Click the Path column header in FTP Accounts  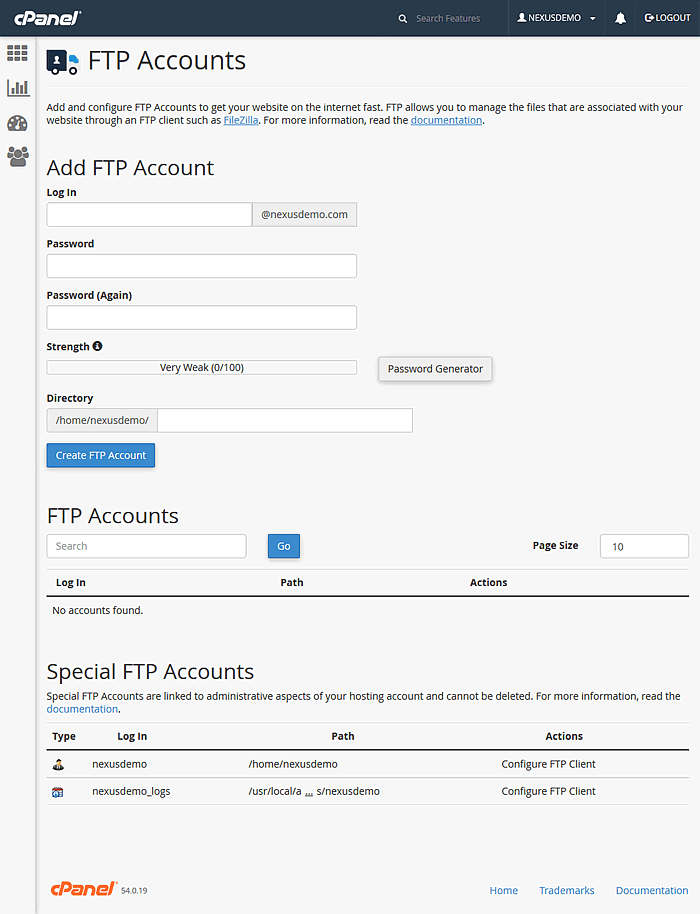click(x=292, y=582)
